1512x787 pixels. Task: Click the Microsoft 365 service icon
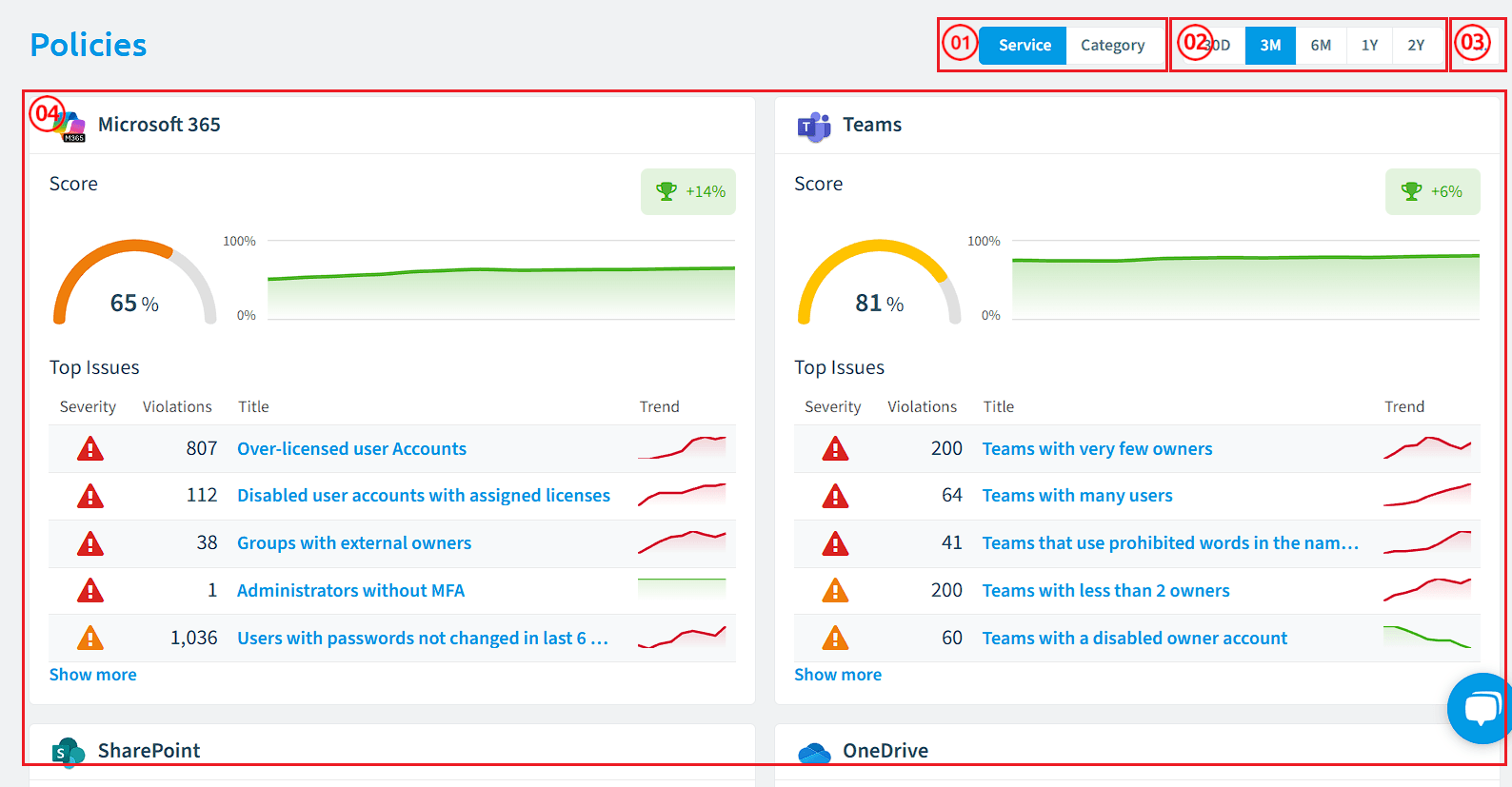[69, 126]
